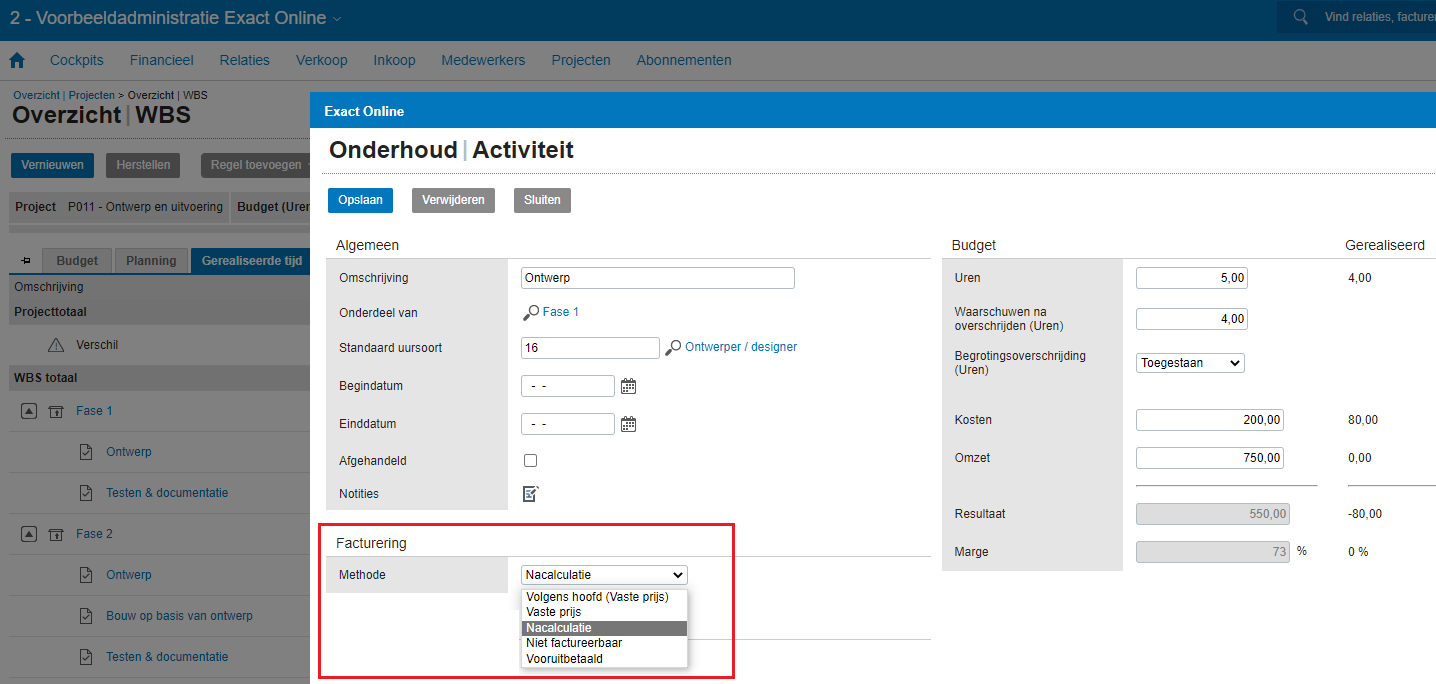The image size is (1436, 684).
Task: Choose Niet factureerbaar billing method
Action: (574, 643)
